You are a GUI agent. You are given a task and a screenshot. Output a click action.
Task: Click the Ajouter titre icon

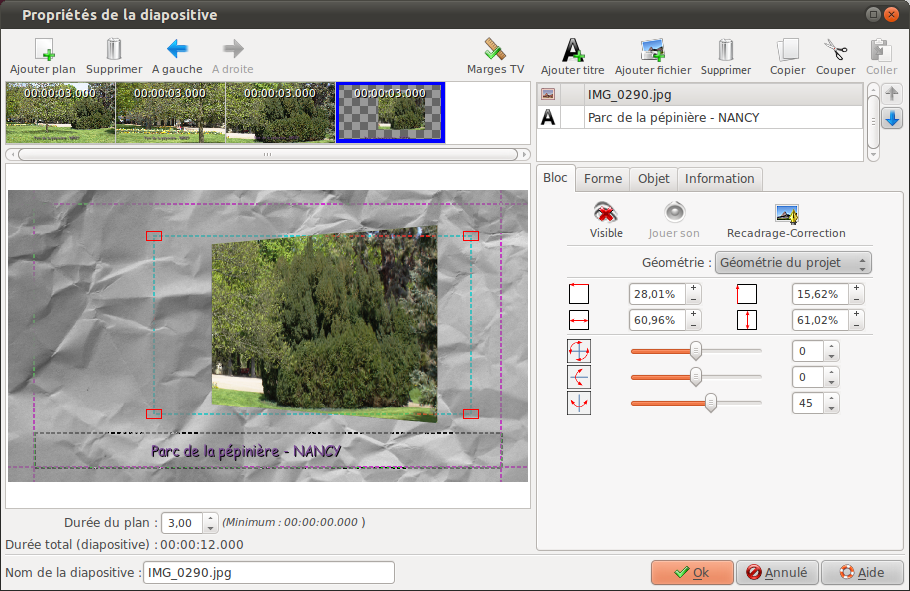pos(572,49)
